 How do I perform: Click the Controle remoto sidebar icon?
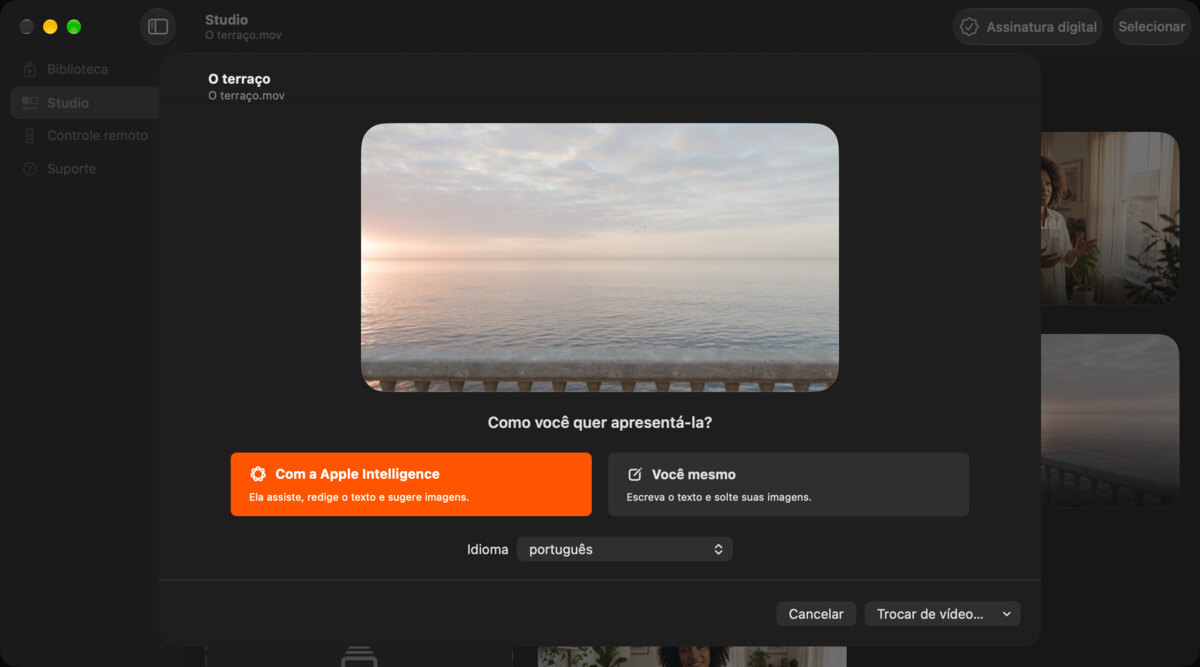point(29,136)
